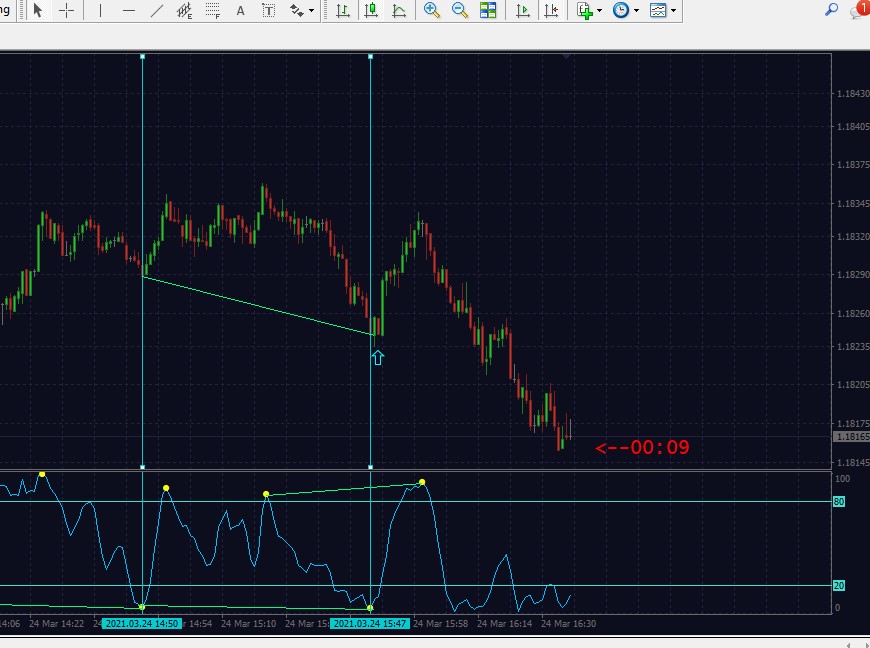Draw a horizontal line
This screenshot has width=870, height=648.
(x=129, y=10)
